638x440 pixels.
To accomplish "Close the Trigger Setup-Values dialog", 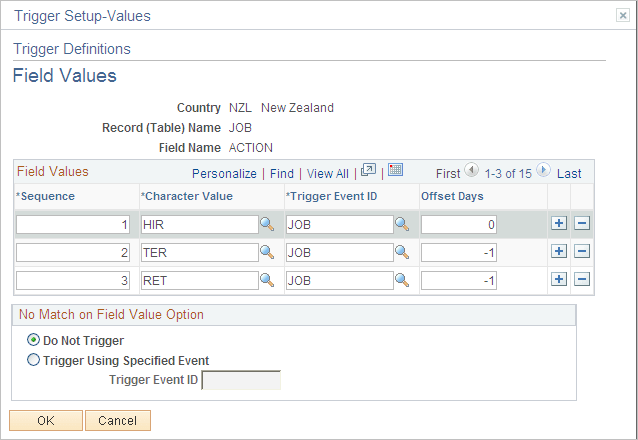I will tap(623, 15).
